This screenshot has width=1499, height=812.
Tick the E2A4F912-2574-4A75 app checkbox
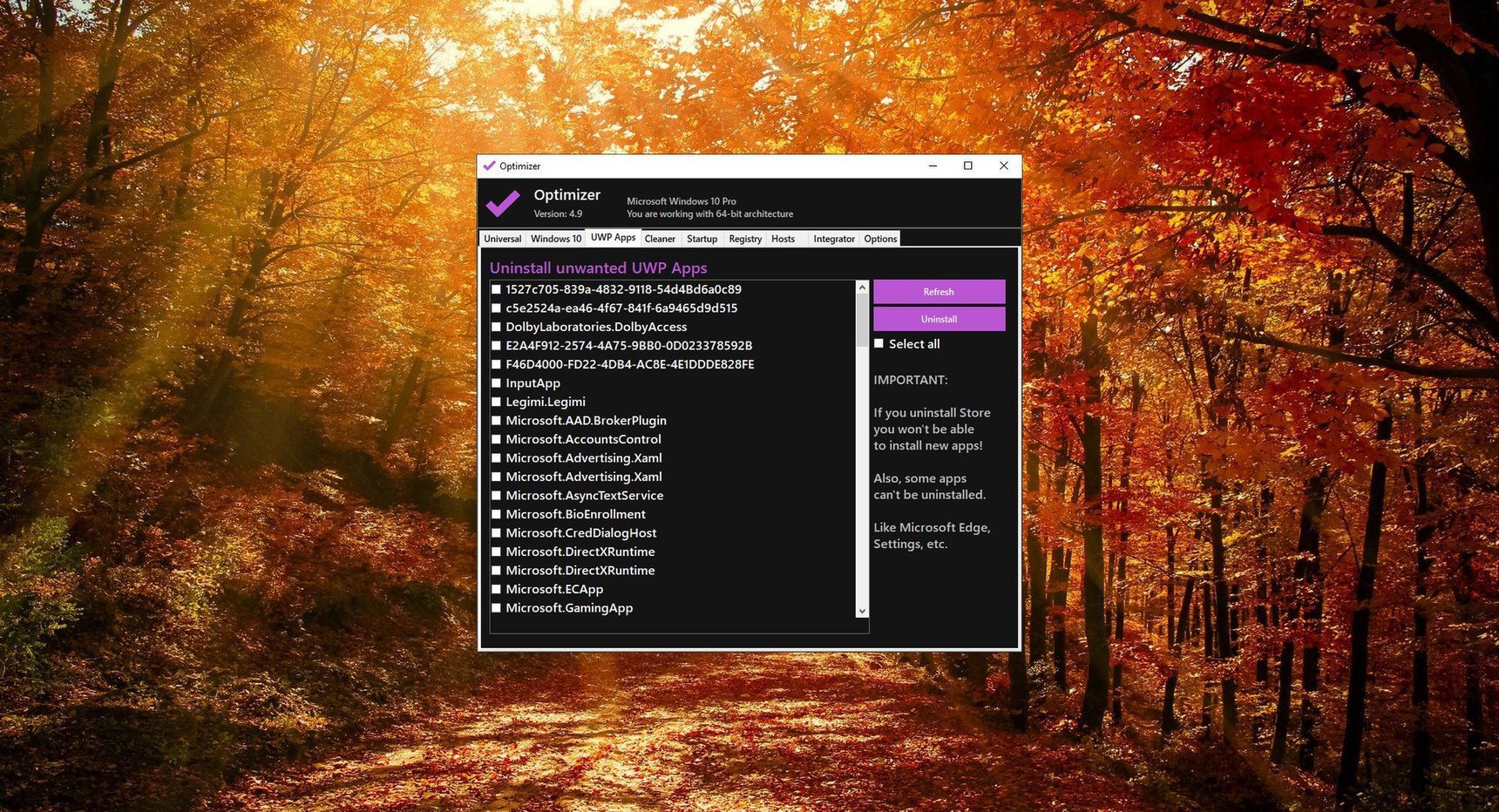point(496,346)
